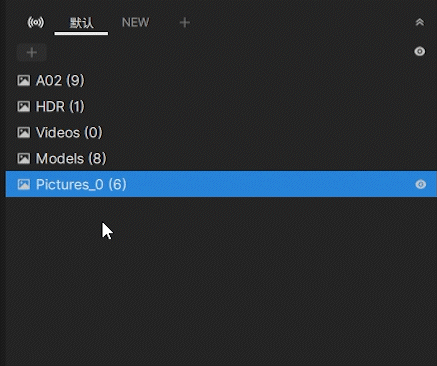This screenshot has height=366, width=437.
Task: Collapse the panel with double chevron
Action: (x=420, y=22)
